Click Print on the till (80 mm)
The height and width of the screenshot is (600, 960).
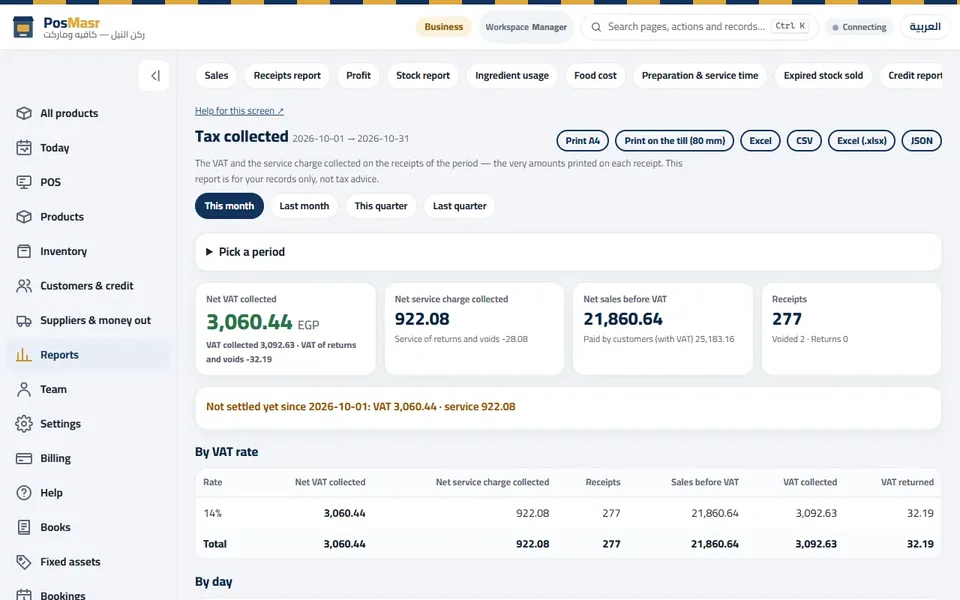click(675, 141)
